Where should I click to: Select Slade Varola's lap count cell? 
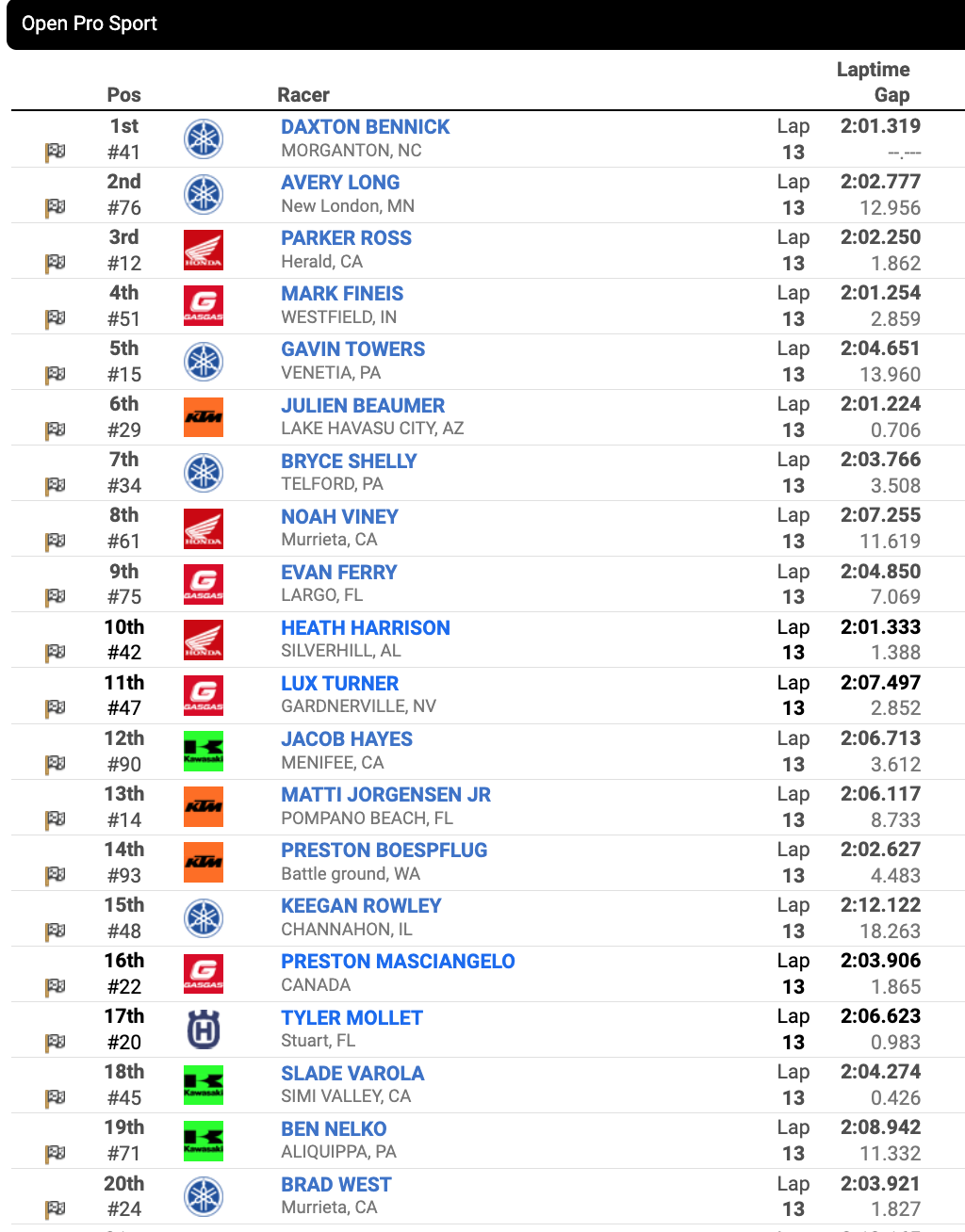(x=794, y=1085)
